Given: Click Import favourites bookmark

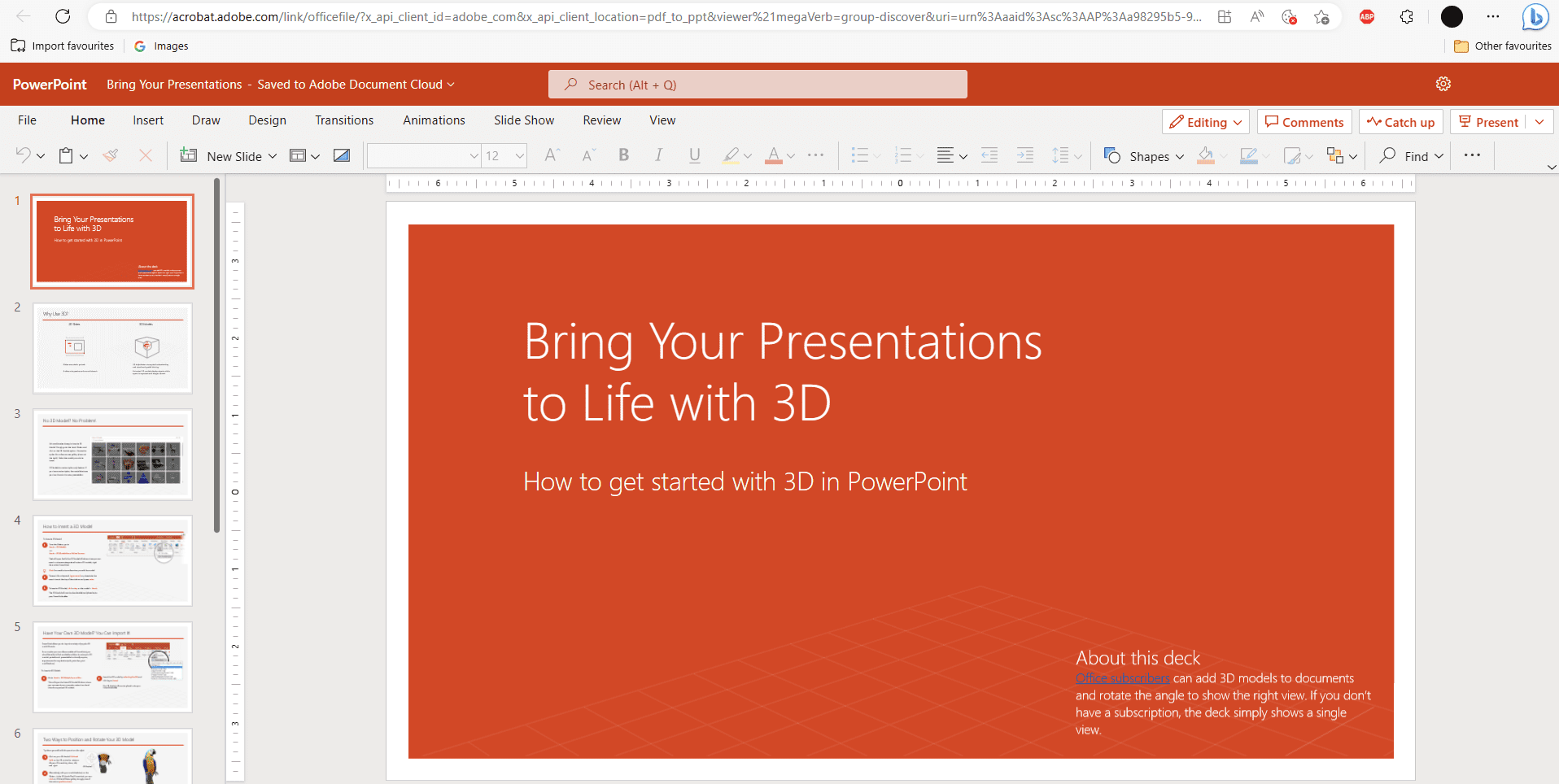Looking at the screenshot, I should [63, 46].
